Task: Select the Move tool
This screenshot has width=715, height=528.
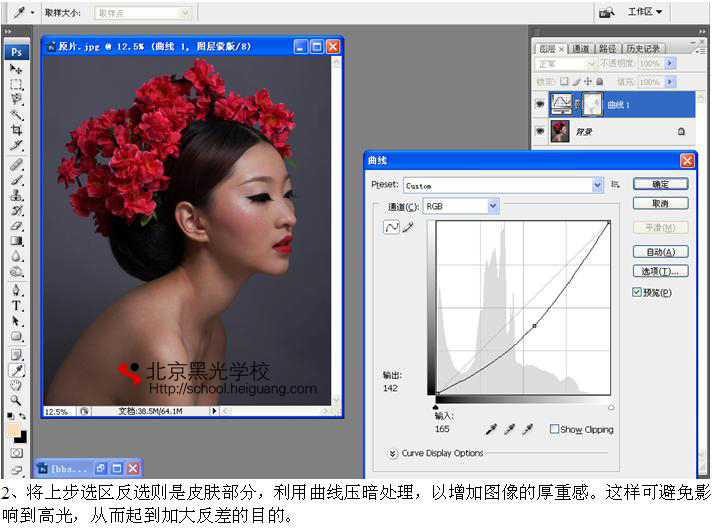Action: point(16,69)
